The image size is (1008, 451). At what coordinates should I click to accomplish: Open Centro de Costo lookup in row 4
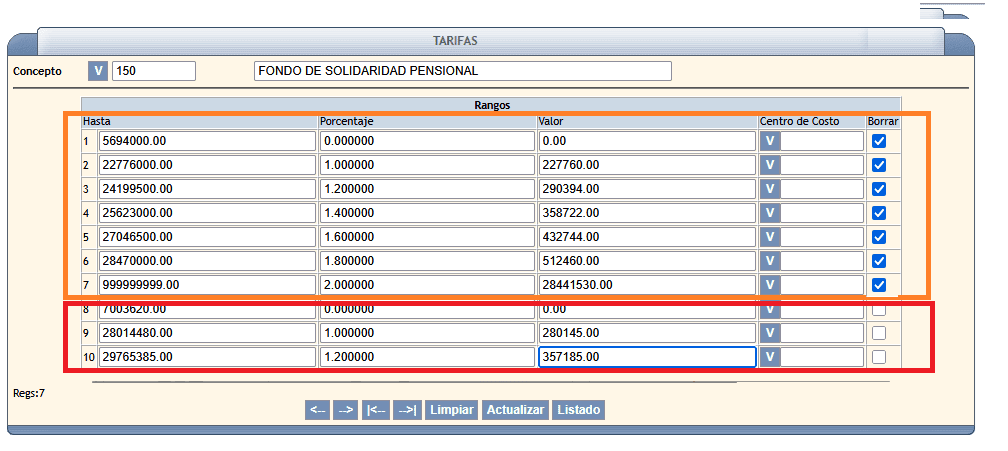pyautogui.click(x=770, y=213)
